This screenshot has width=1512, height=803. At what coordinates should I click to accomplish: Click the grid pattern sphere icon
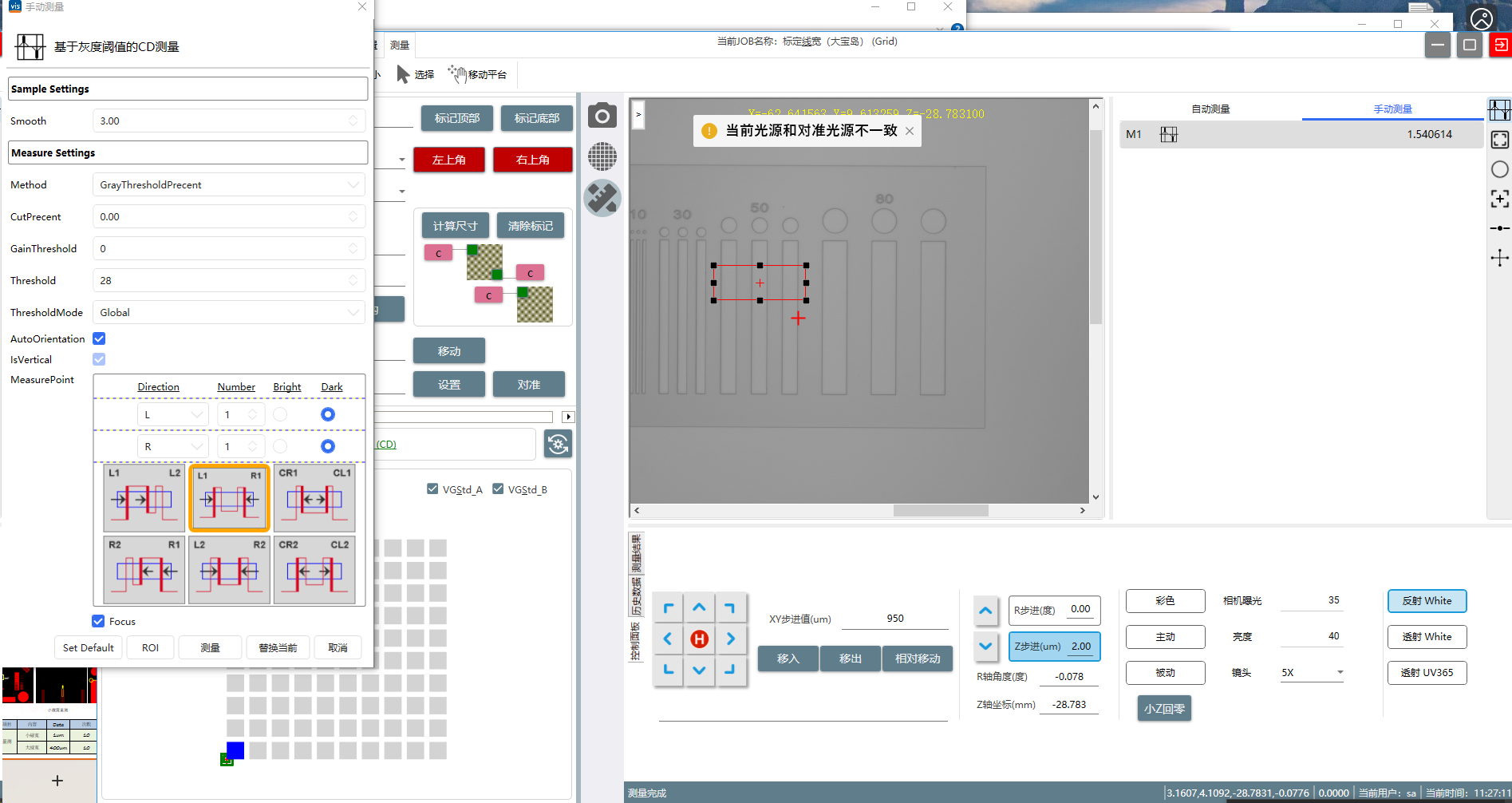[602, 156]
